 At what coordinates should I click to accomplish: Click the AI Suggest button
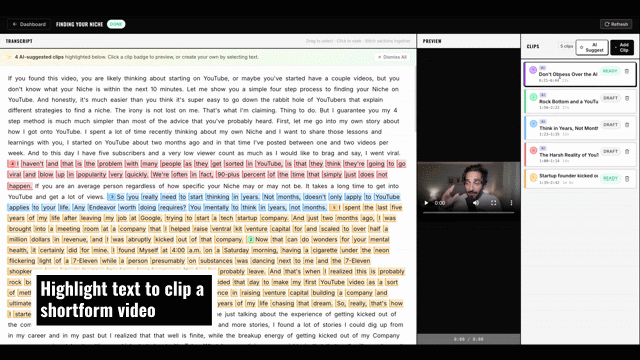592,47
